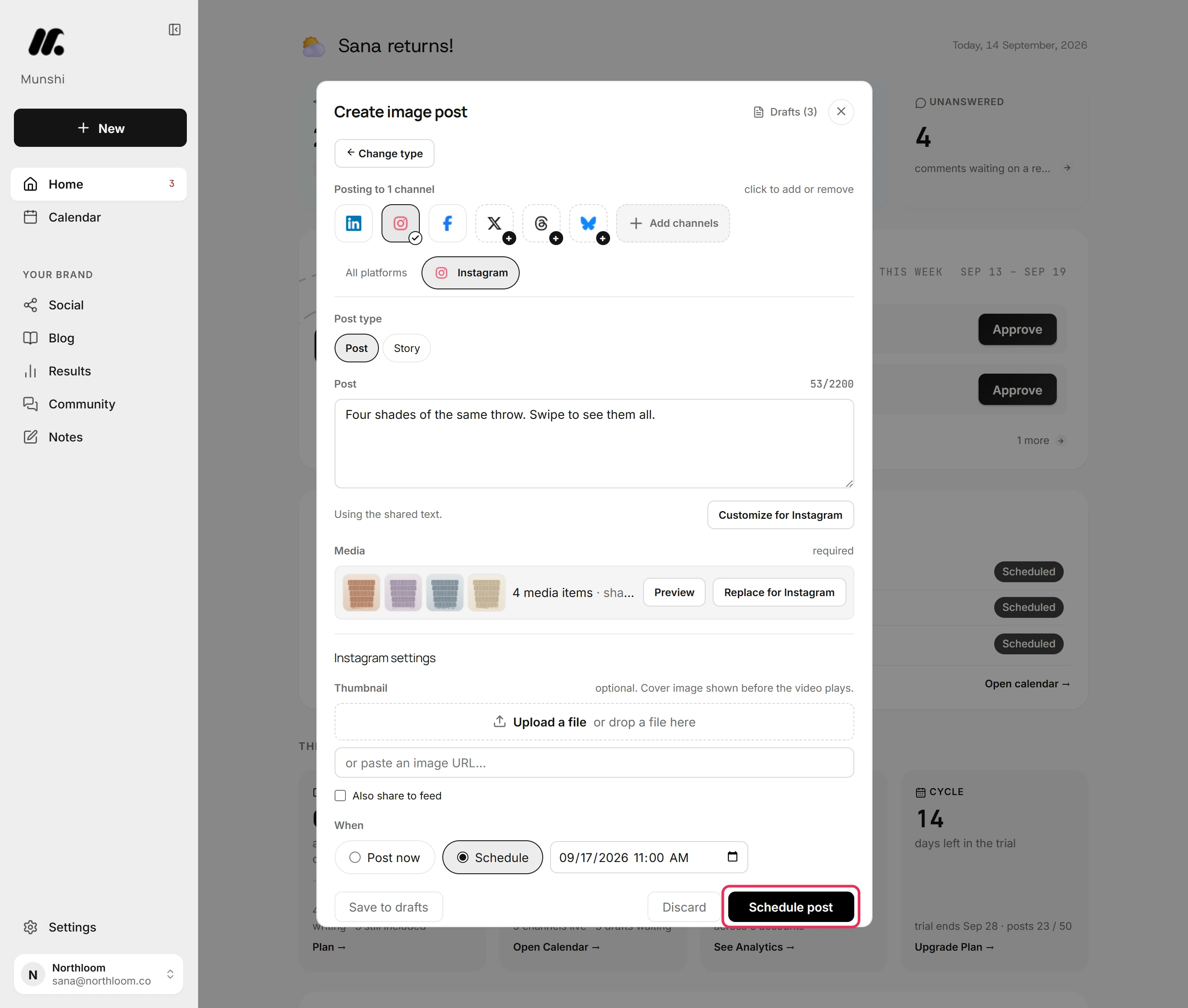Go back with Change type
This screenshot has width=1188, height=1008.
385,153
